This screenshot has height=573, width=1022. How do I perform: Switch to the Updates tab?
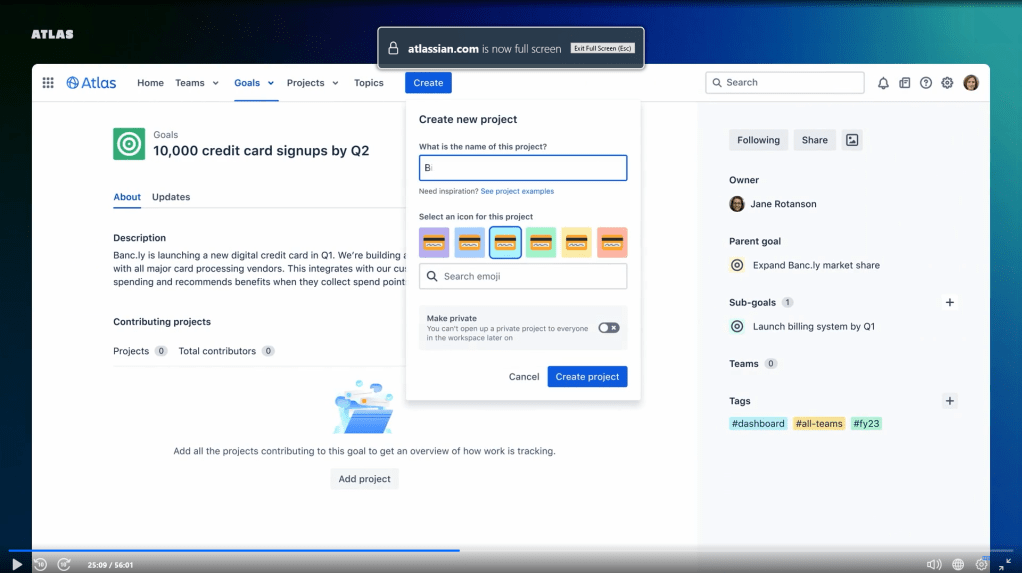coord(171,197)
